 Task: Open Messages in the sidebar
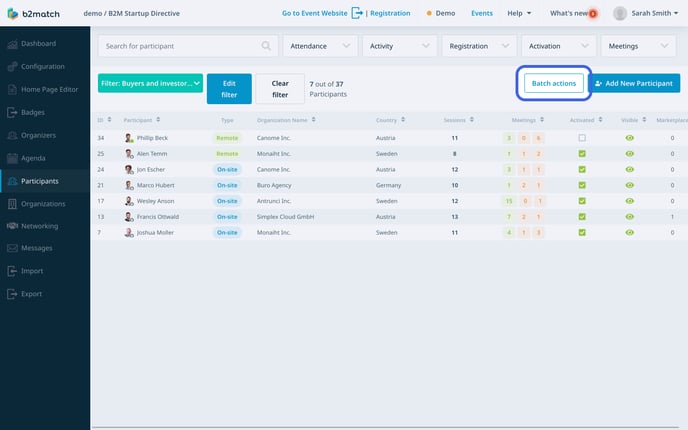[x=36, y=248]
